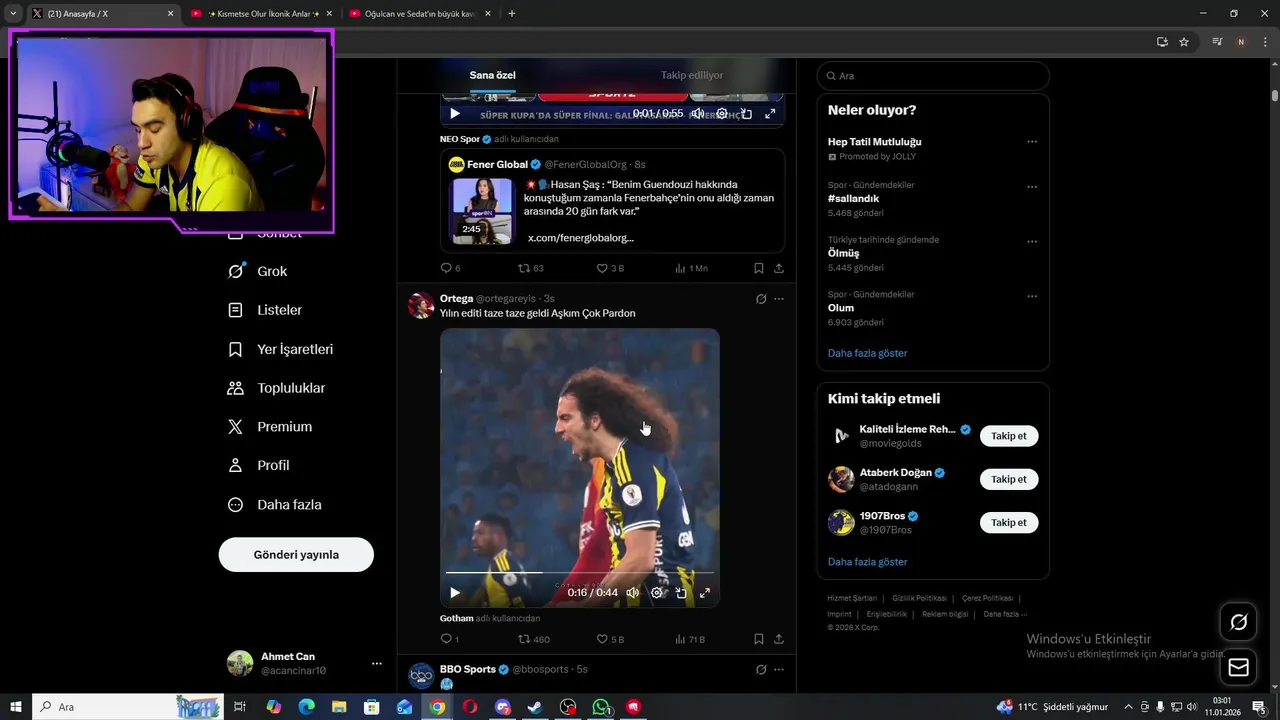Viewport: 1280px width, 720px height.
Task: Follow 1907Bros with Takip et
Action: click(1009, 522)
